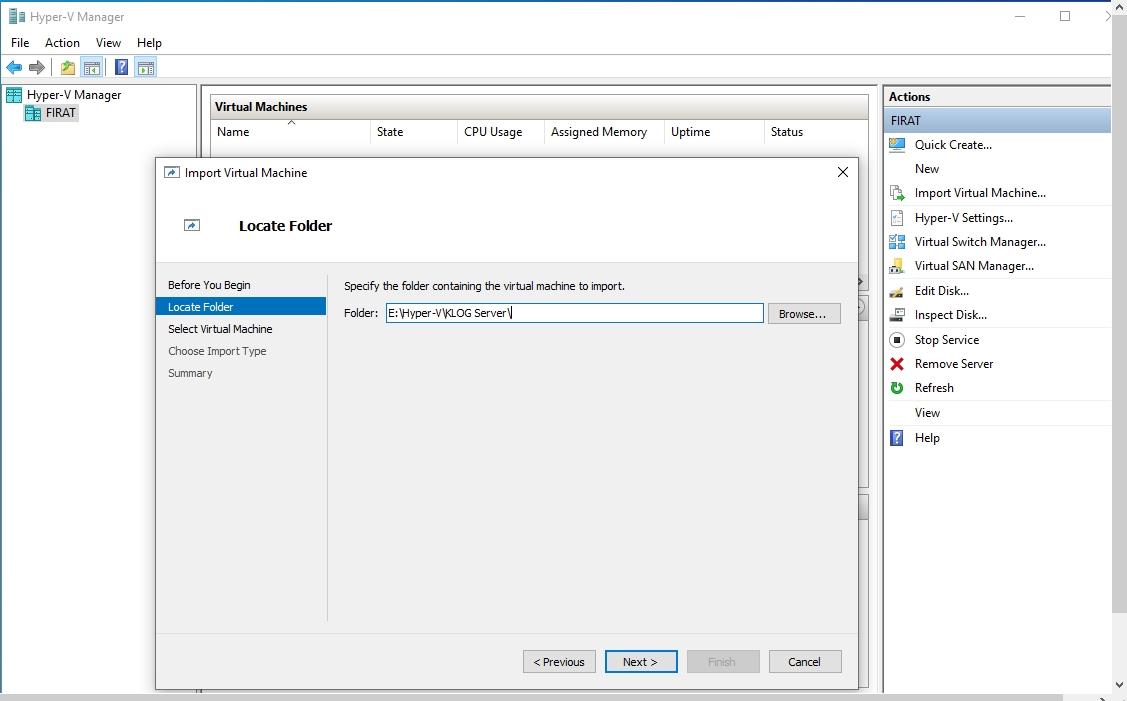Viewport: 1127px width, 701px height.
Task: Open View submenu in Actions pane
Action: pyautogui.click(x=927, y=413)
